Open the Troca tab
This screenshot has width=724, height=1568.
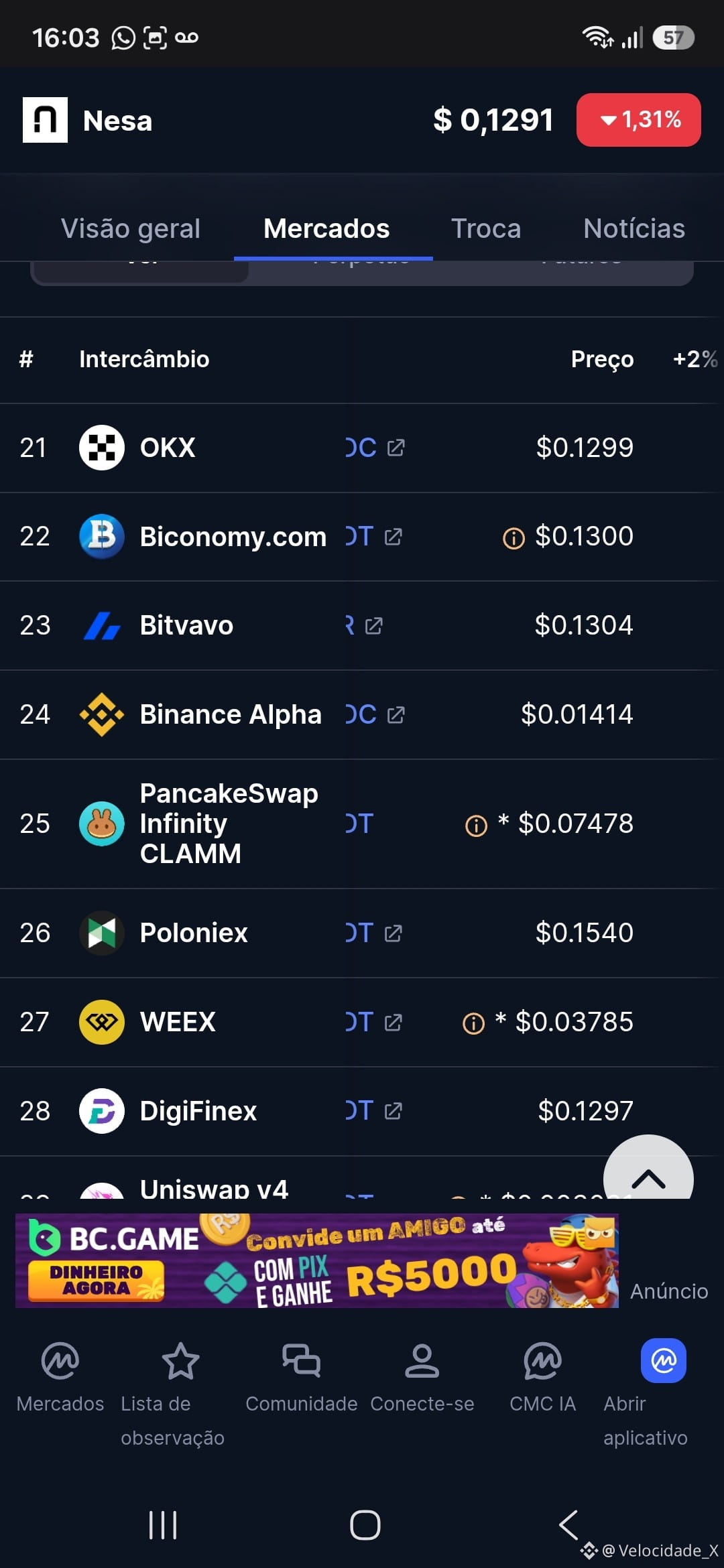pos(486,228)
